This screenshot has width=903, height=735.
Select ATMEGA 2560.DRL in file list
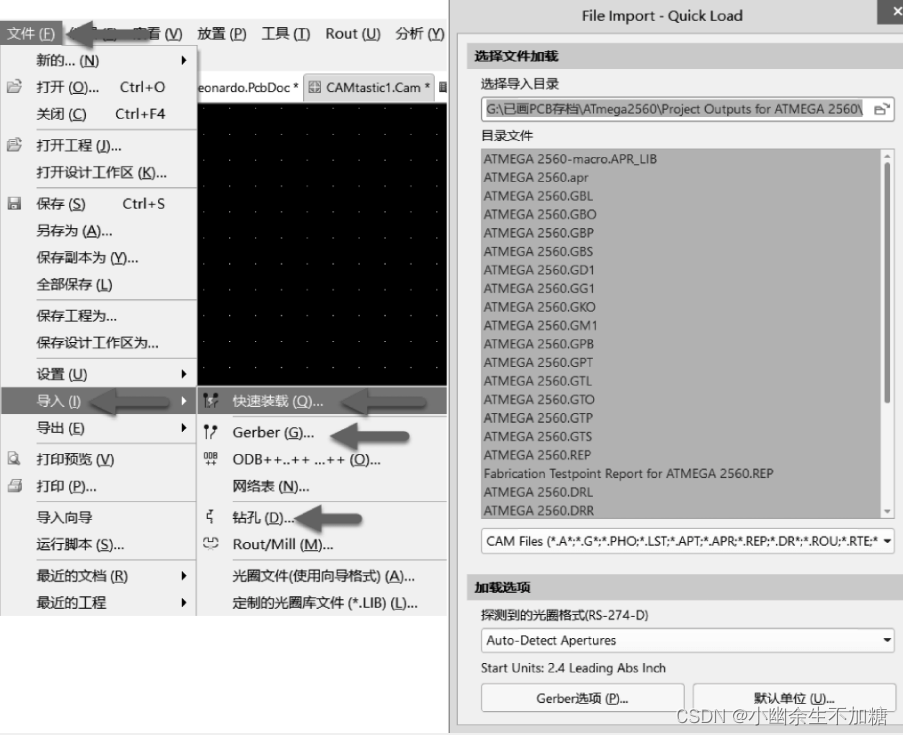[x=681, y=492]
